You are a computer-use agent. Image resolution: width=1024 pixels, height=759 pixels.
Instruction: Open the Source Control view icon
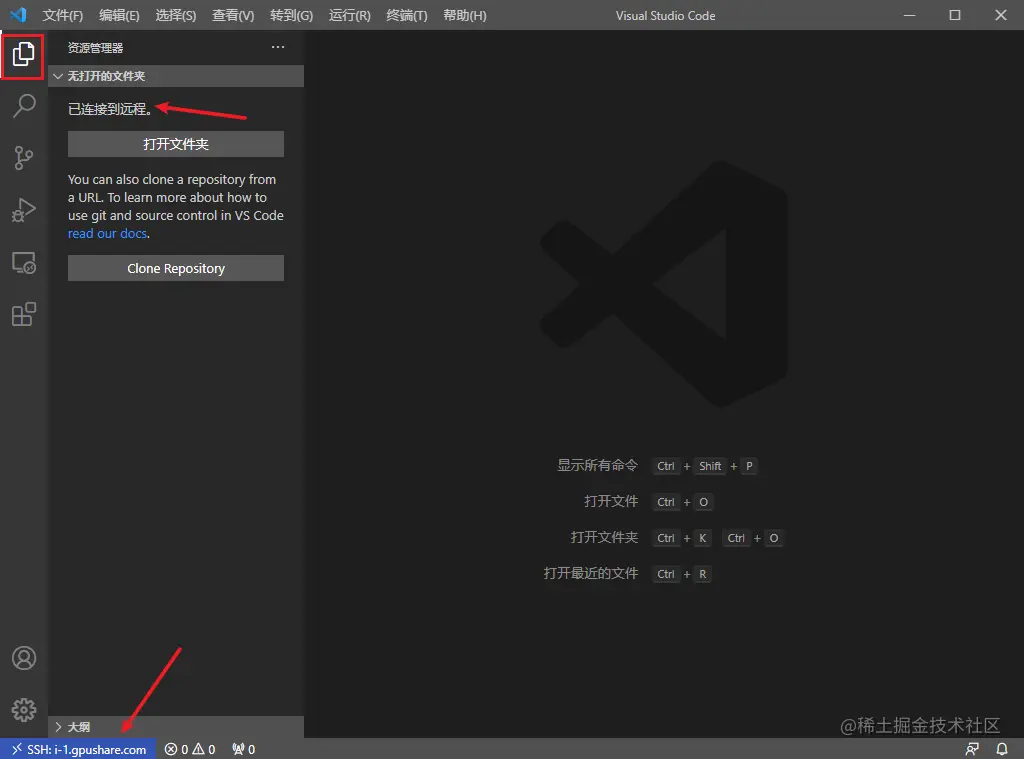(24, 157)
